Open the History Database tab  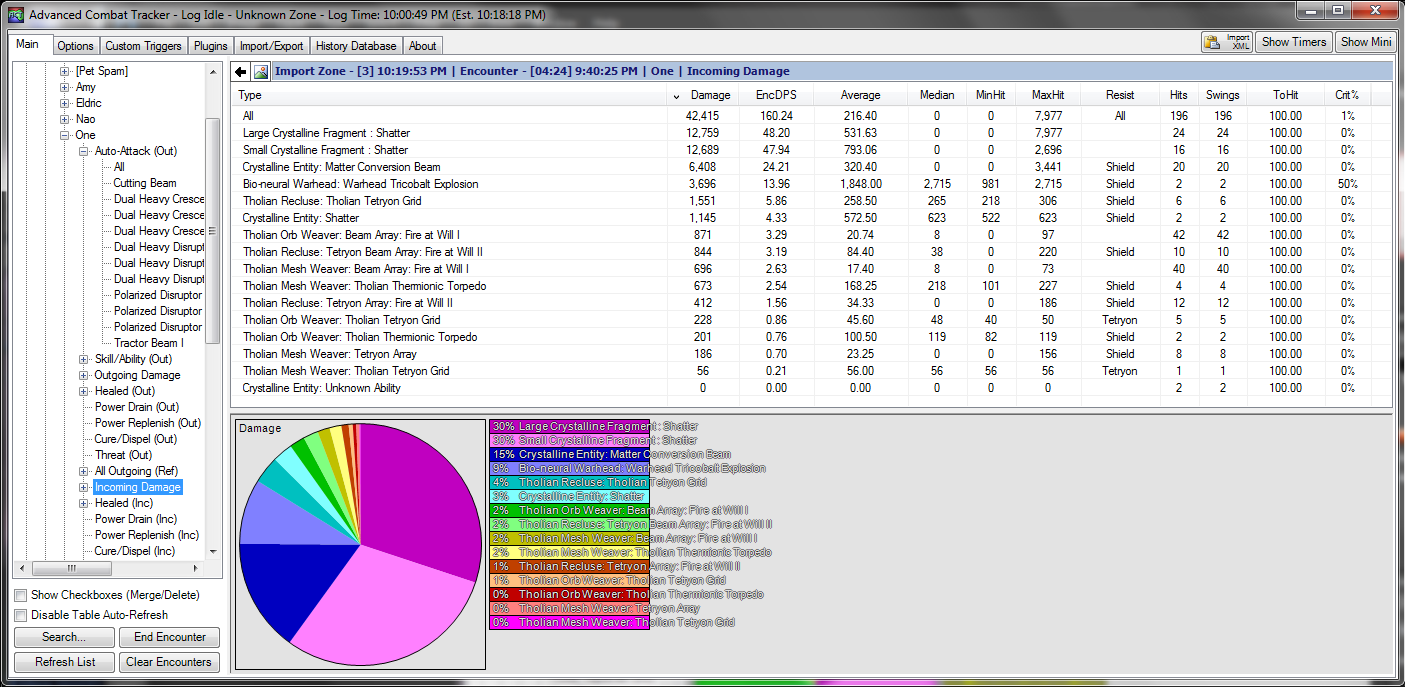tap(356, 46)
